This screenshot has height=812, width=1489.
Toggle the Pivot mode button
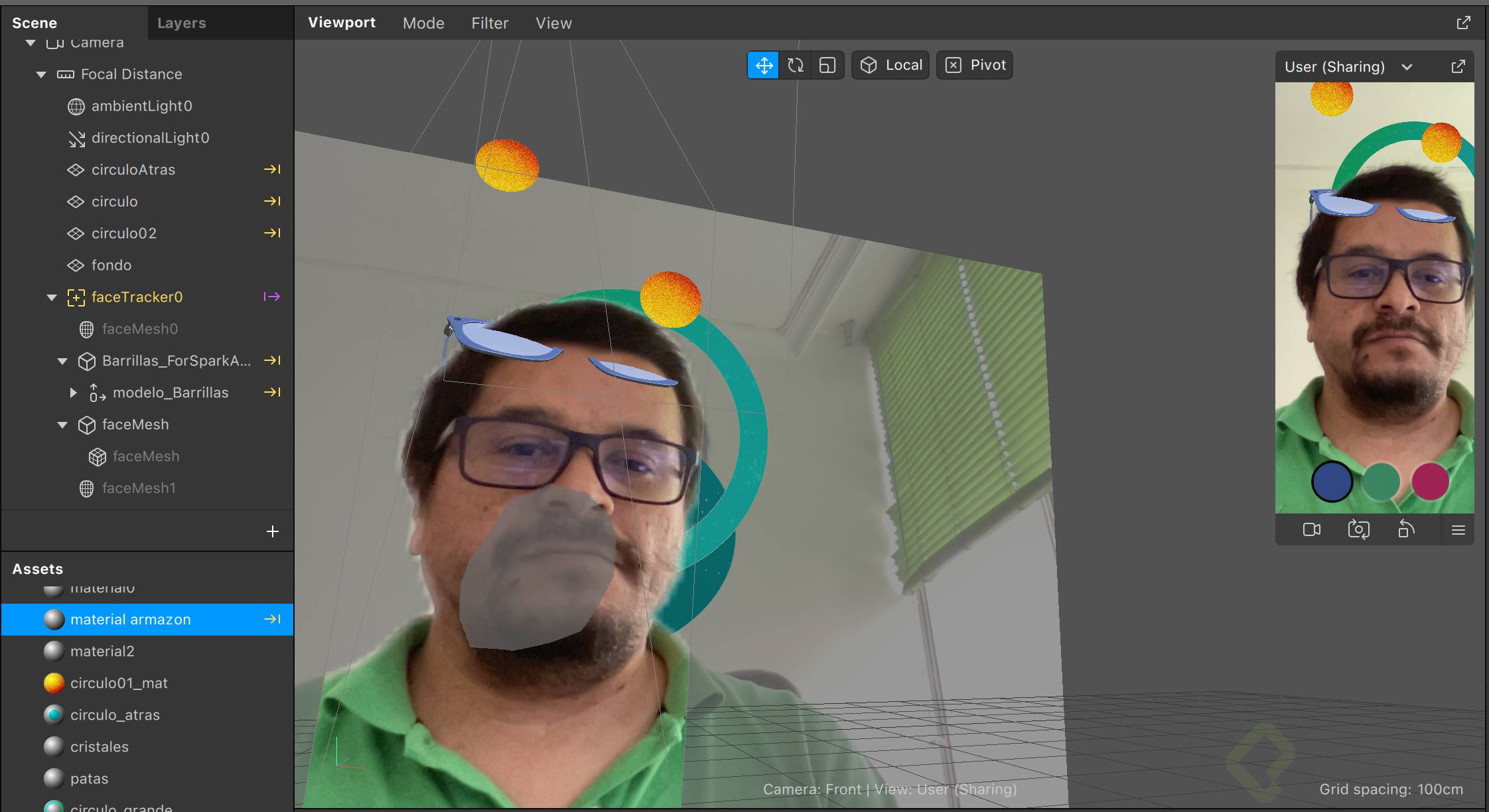[975, 65]
